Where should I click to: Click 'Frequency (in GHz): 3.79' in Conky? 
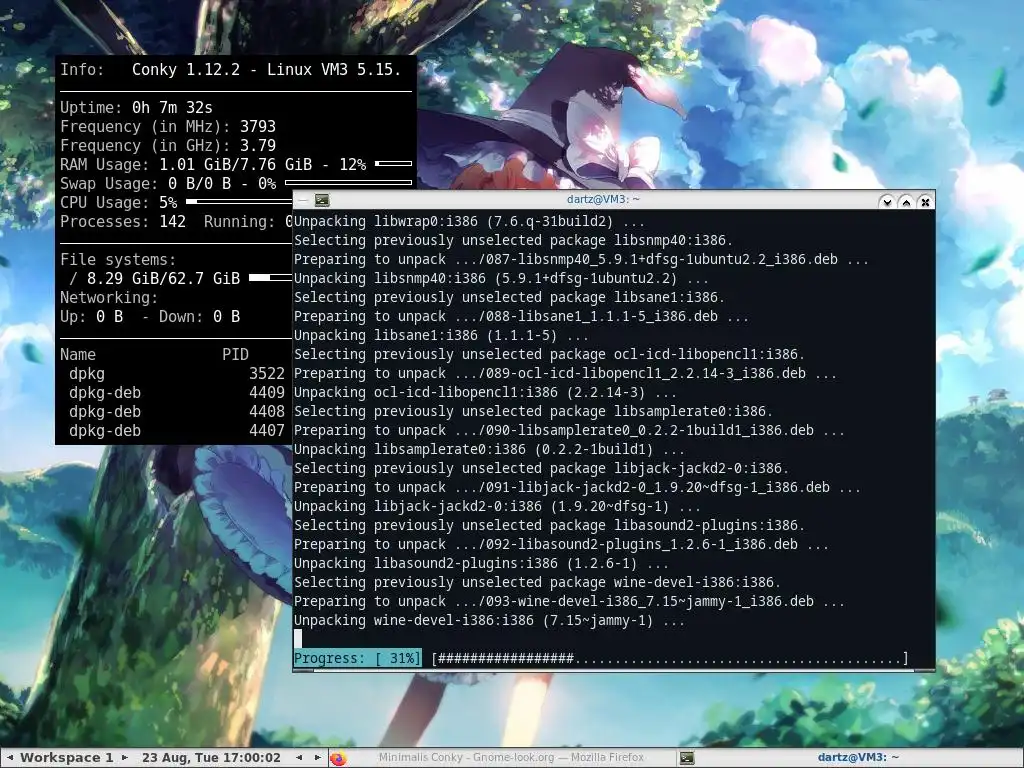[x=168, y=146]
